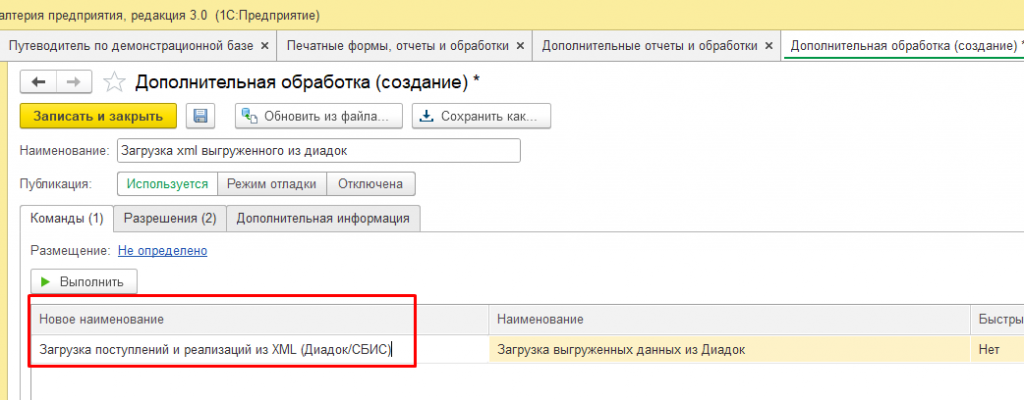Set publication to Используется
1024x400 pixels.
point(167,184)
